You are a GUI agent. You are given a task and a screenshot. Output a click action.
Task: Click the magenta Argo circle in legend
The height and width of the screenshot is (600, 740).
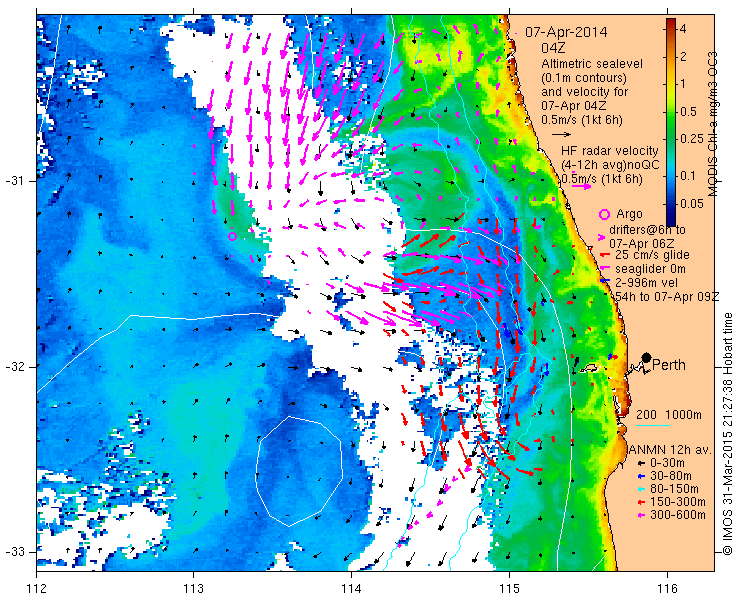(604, 214)
